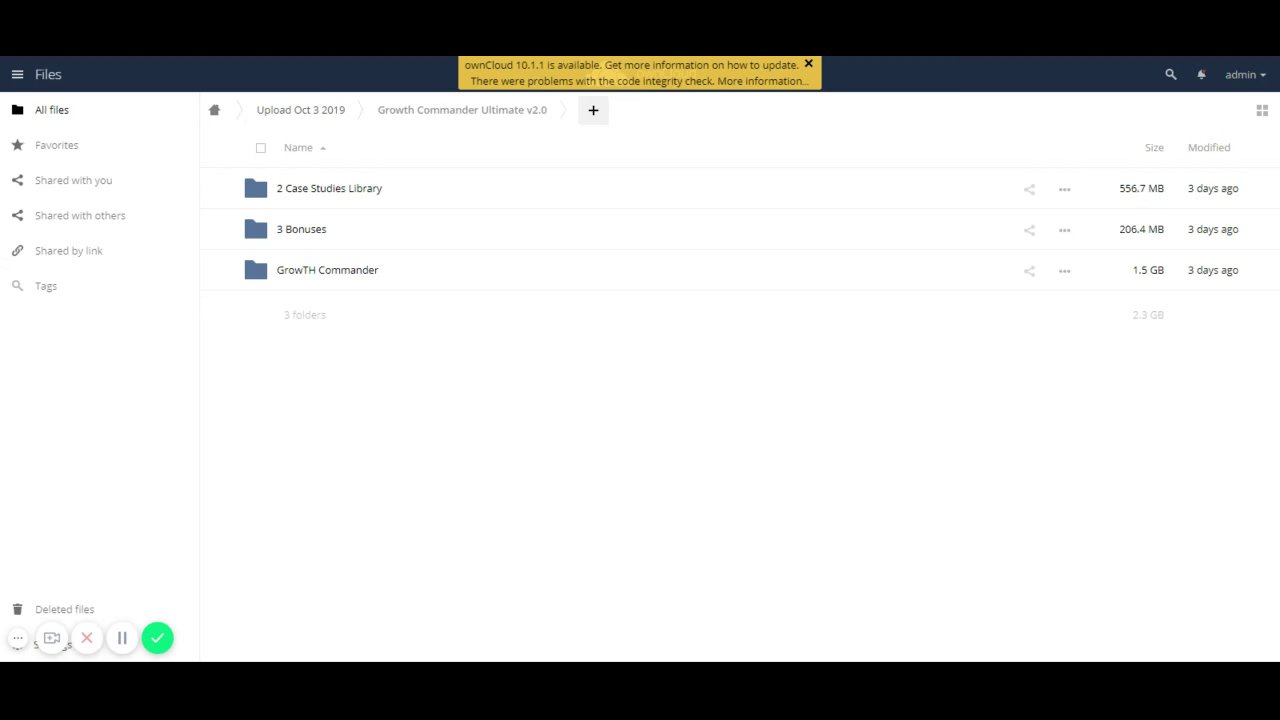This screenshot has height=720, width=1280.
Task: Open Upload Oct 3 2019 breadcrumb
Action: click(x=300, y=110)
